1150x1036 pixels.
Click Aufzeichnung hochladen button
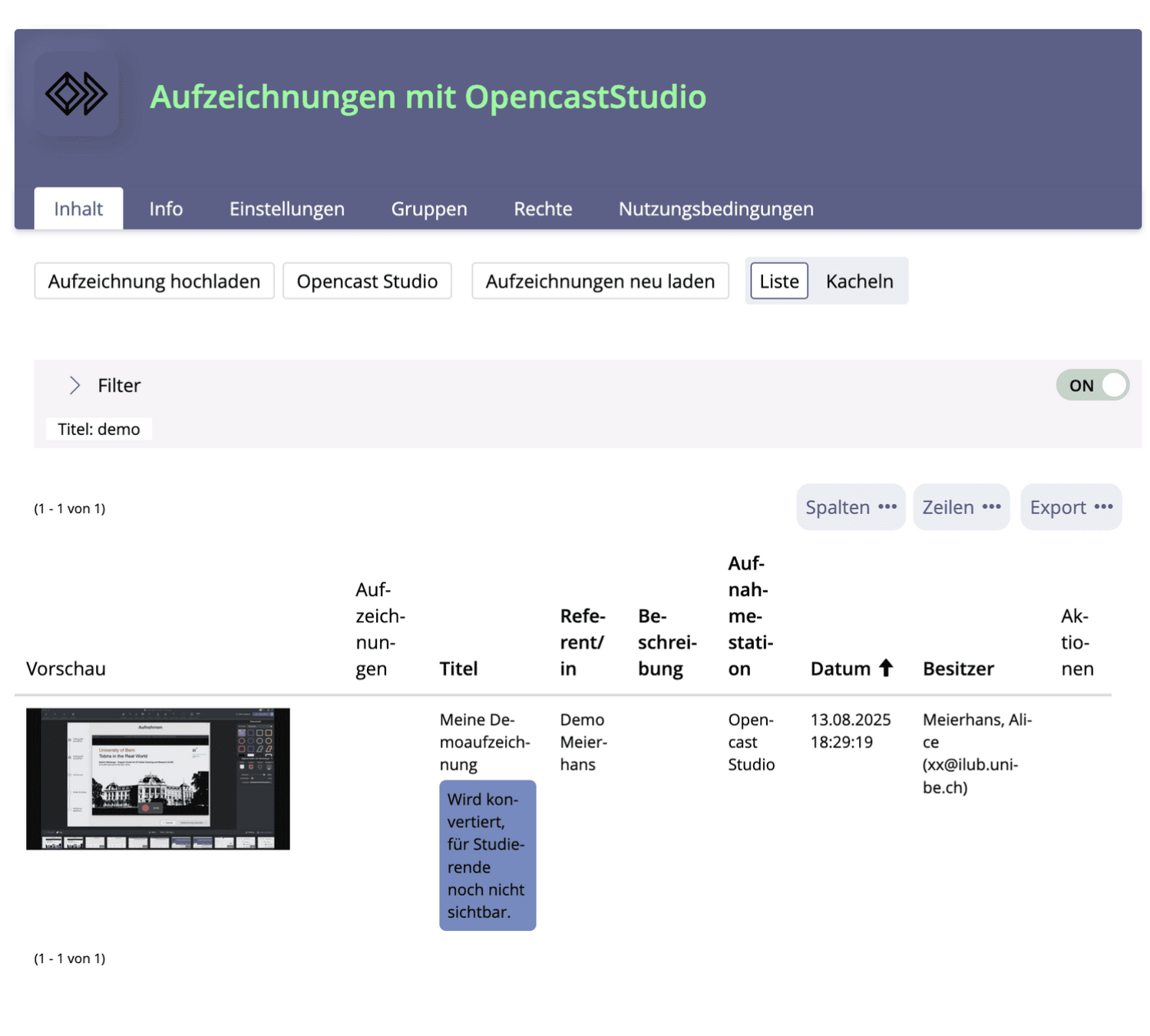[x=154, y=281]
